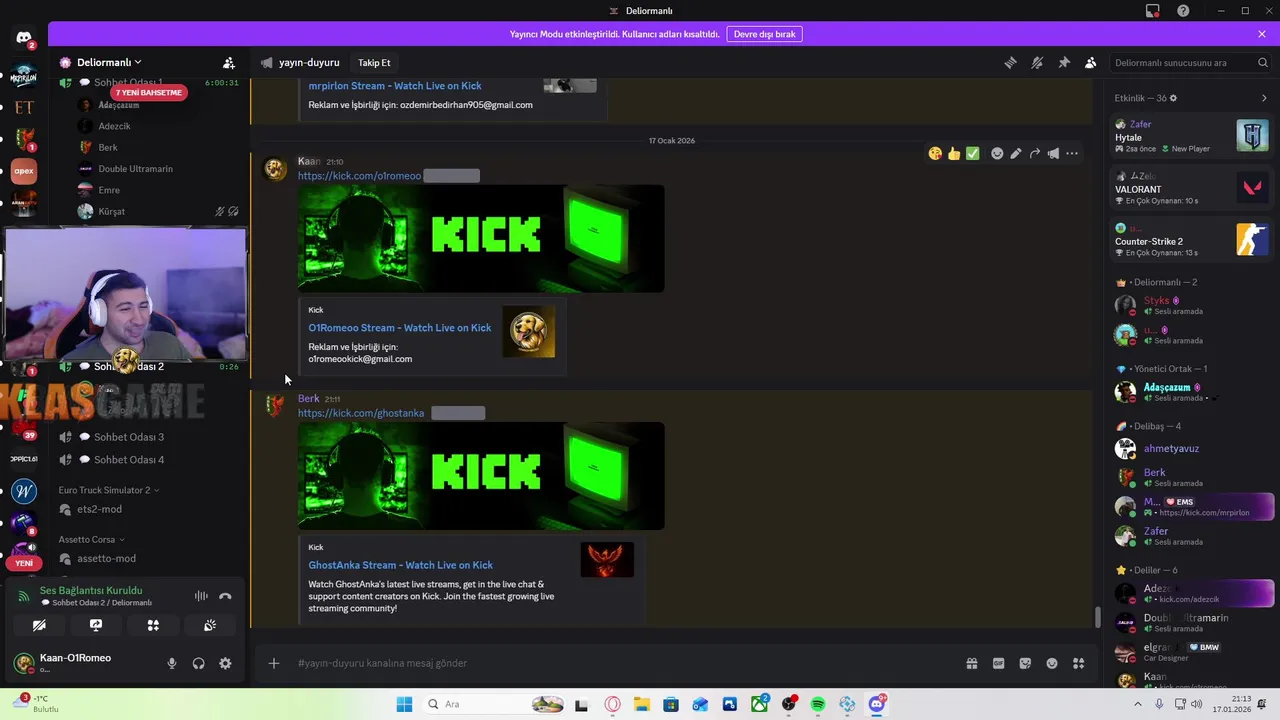Open Discord direct messages home icon

(24, 38)
